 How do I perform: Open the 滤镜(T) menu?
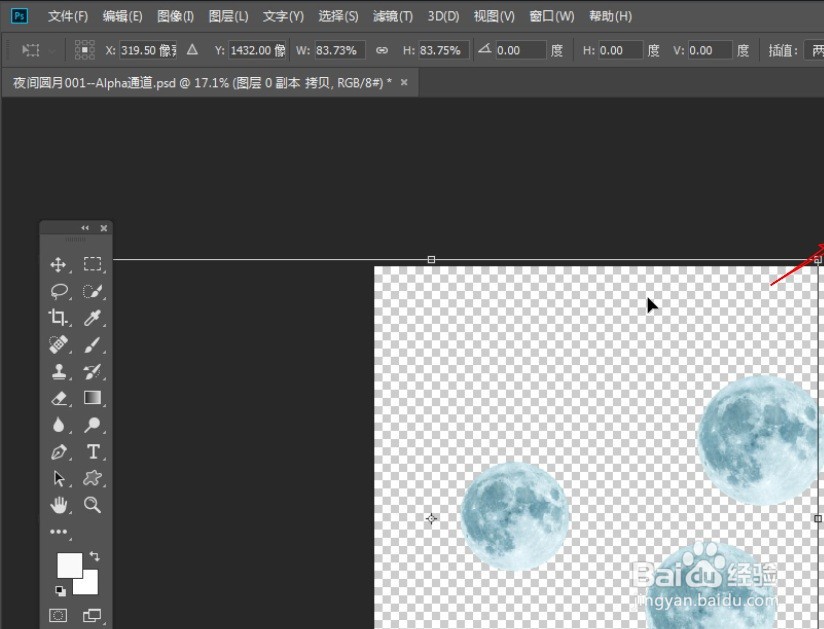click(393, 16)
